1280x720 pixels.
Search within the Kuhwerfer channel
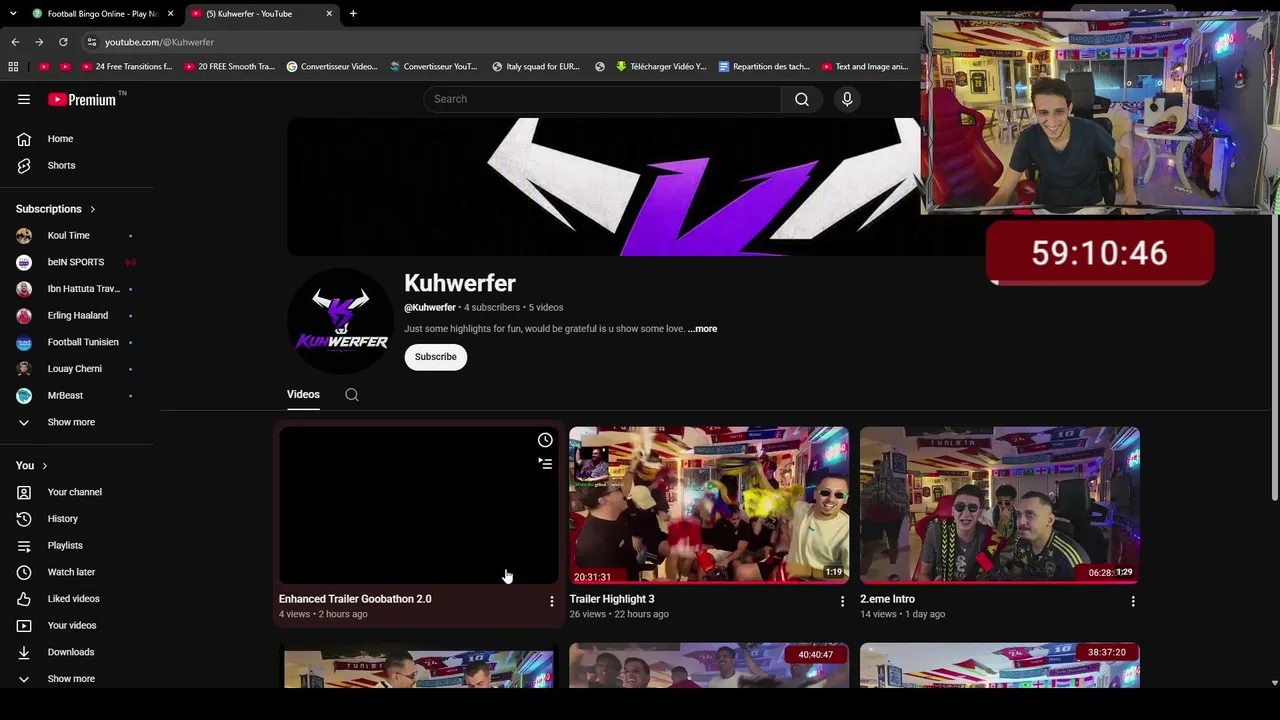(352, 395)
